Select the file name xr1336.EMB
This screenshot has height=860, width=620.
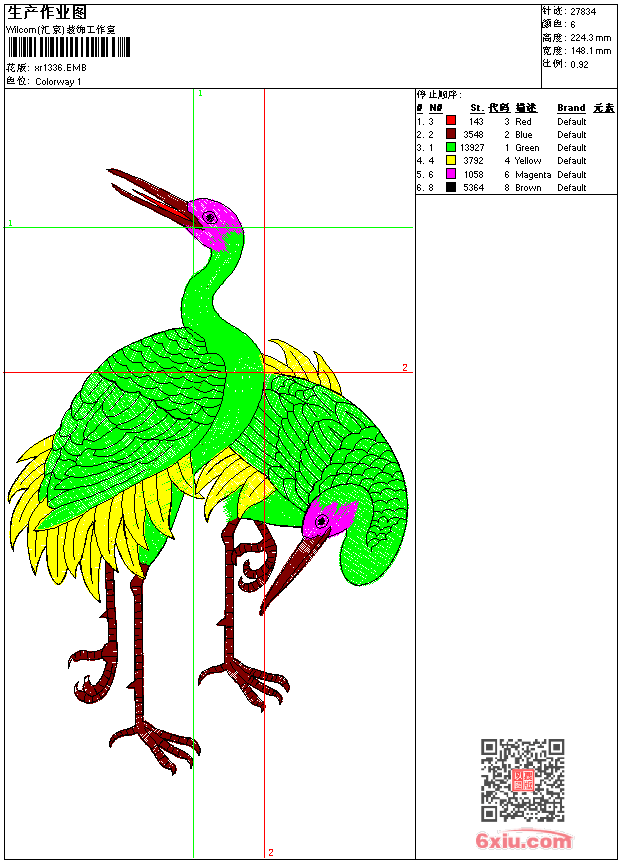click(60, 68)
